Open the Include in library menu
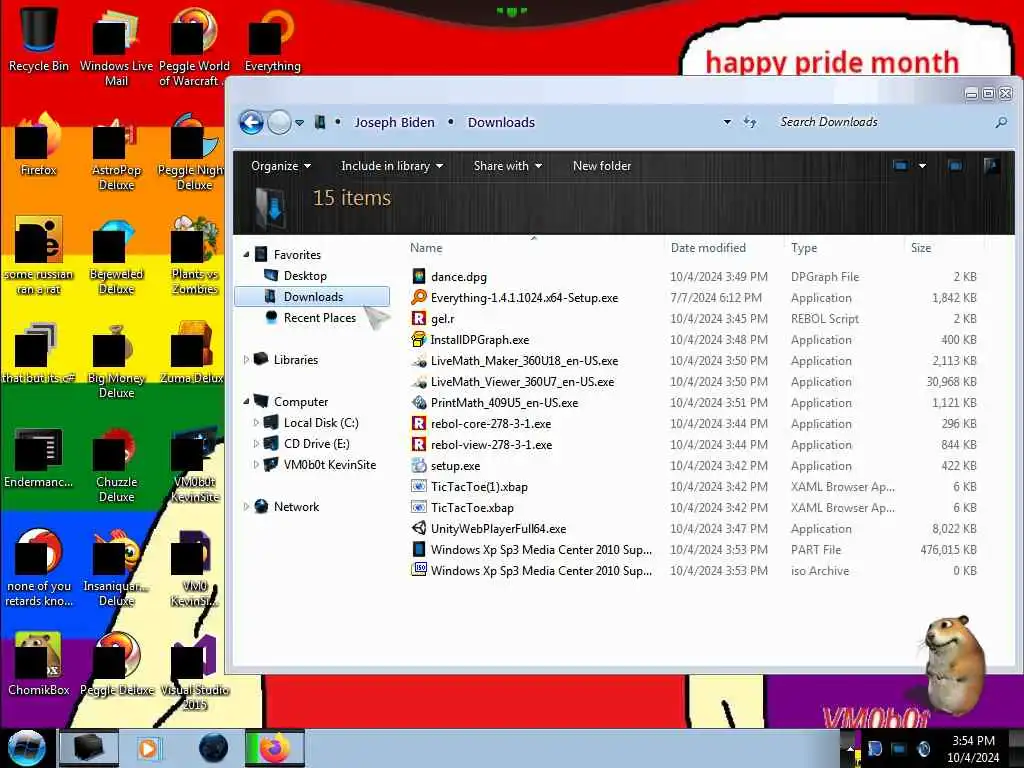1024x768 pixels. point(392,166)
